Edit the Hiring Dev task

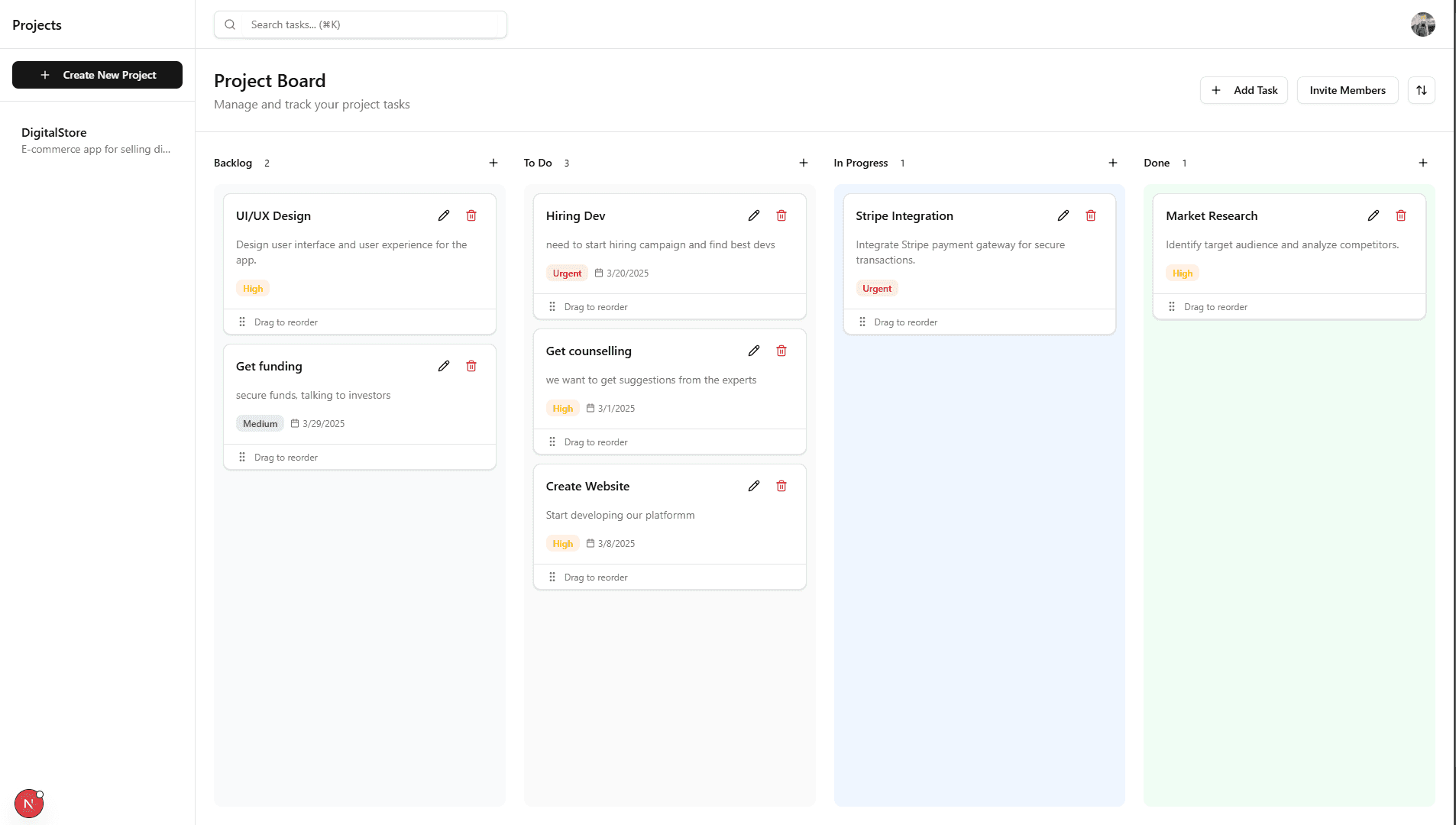click(x=754, y=215)
